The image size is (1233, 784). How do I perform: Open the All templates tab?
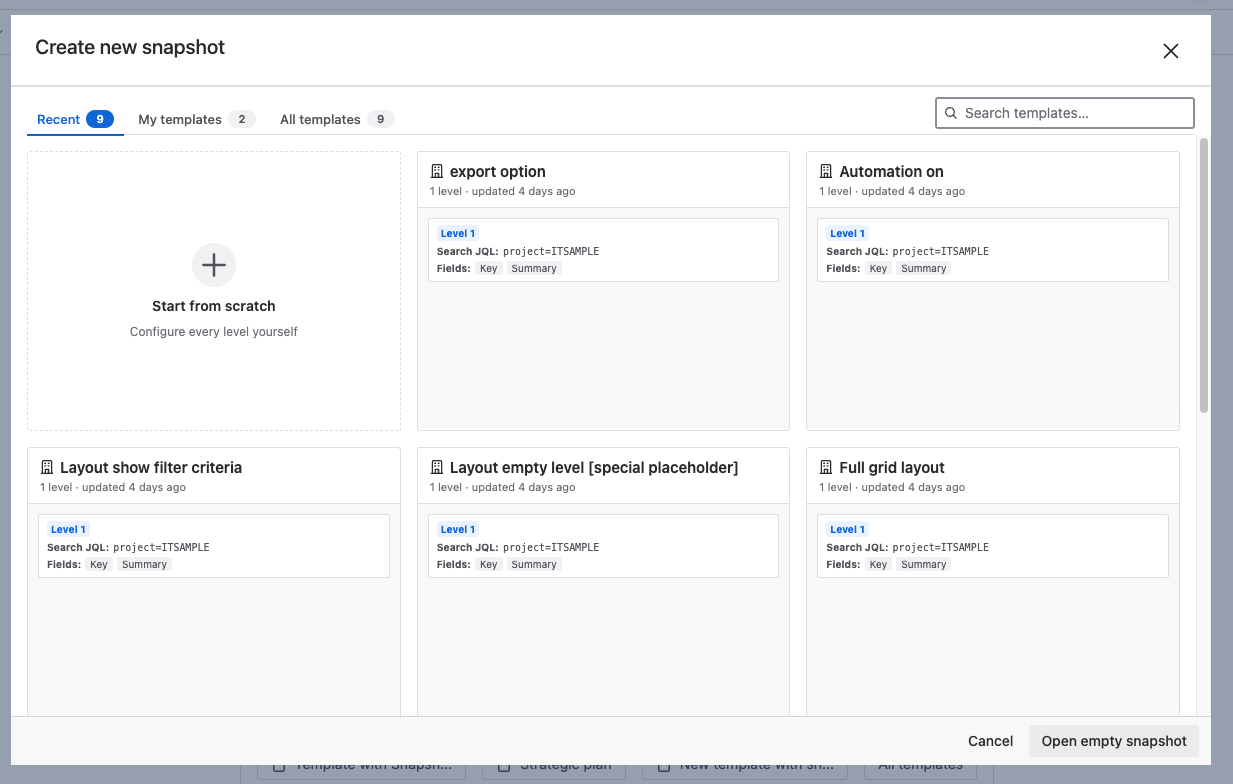click(x=337, y=119)
